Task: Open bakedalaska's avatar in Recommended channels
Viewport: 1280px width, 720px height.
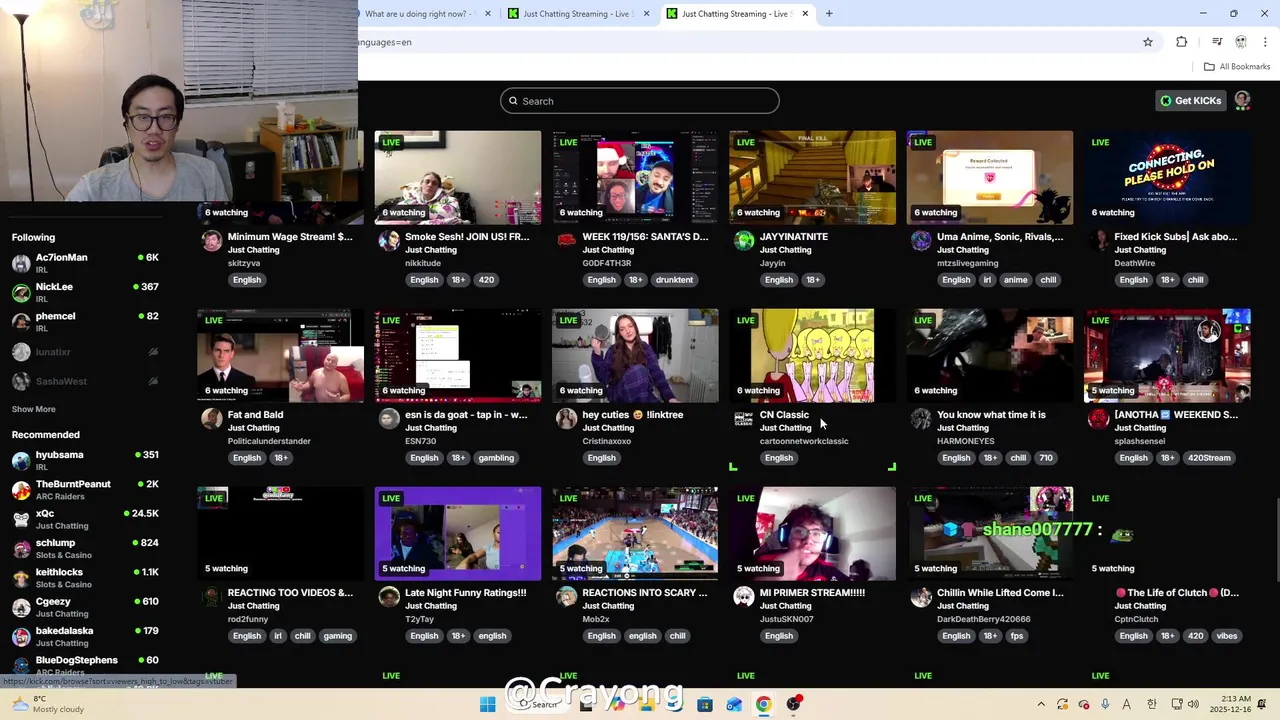Action: click(x=21, y=637)
